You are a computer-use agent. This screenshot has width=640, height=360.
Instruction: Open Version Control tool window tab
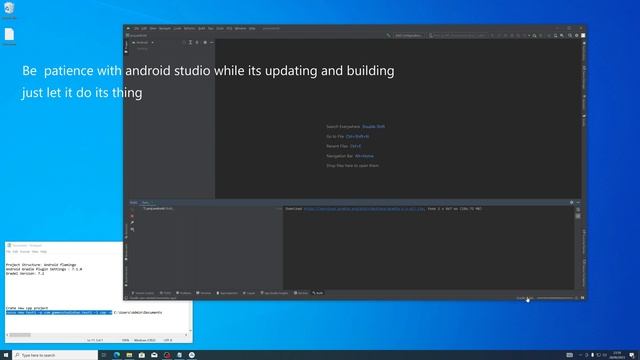143,293
